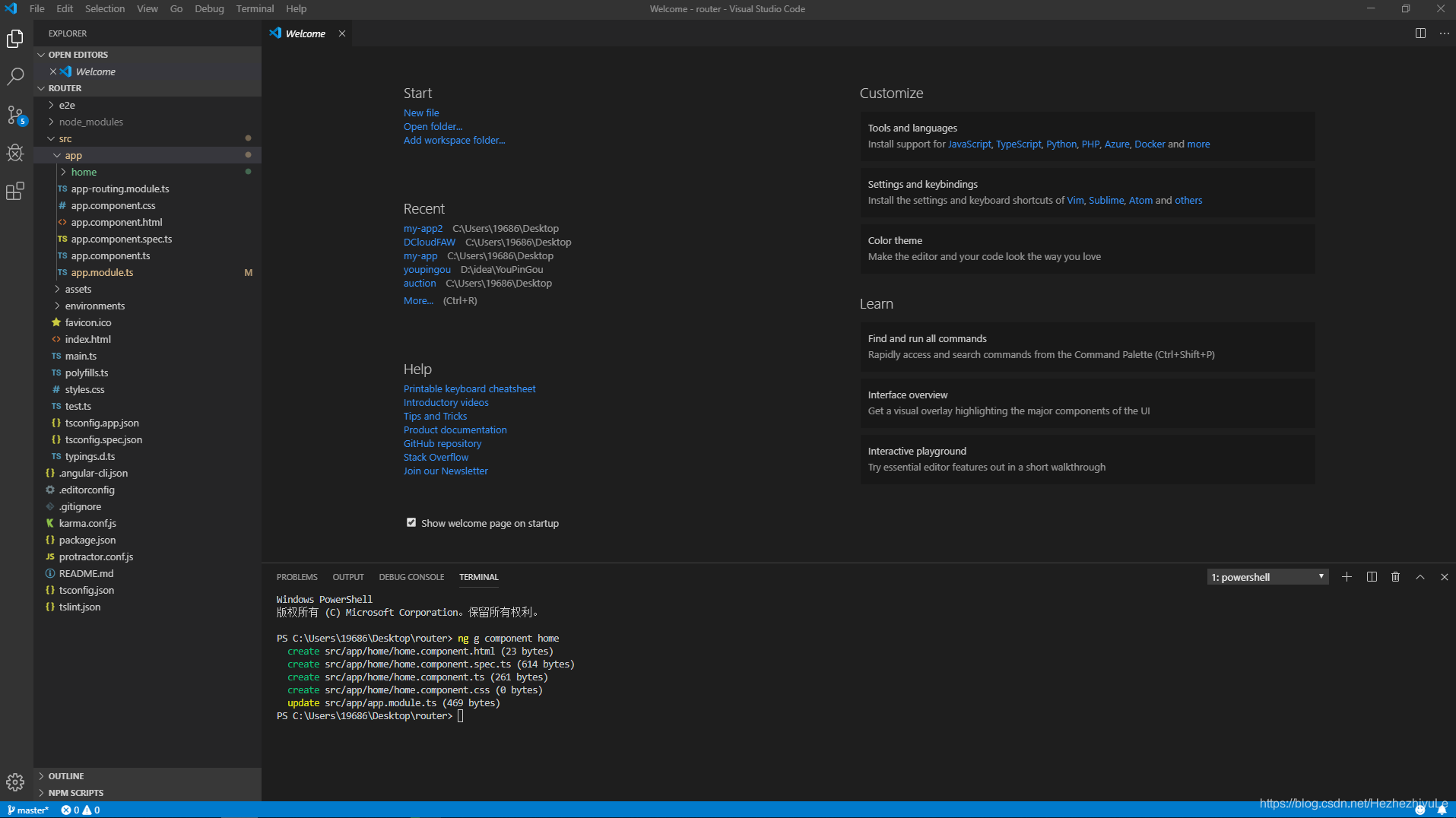Open recent project my-app2
The width and height of the screenshot is (1456, 818).
423,228
